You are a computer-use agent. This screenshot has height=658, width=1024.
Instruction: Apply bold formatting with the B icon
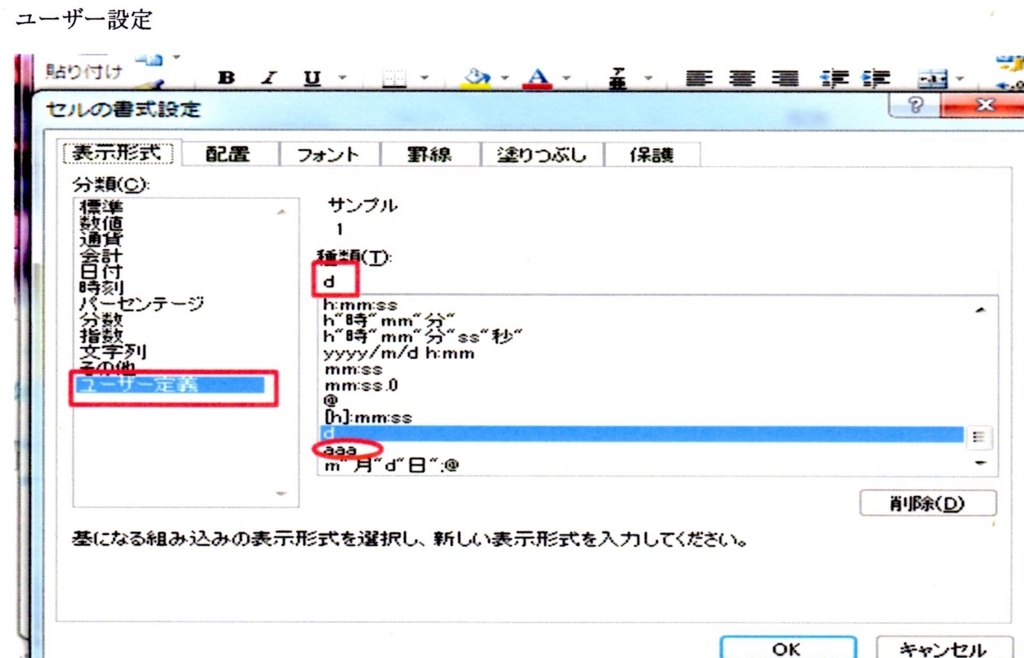click(x=227, y=76)
